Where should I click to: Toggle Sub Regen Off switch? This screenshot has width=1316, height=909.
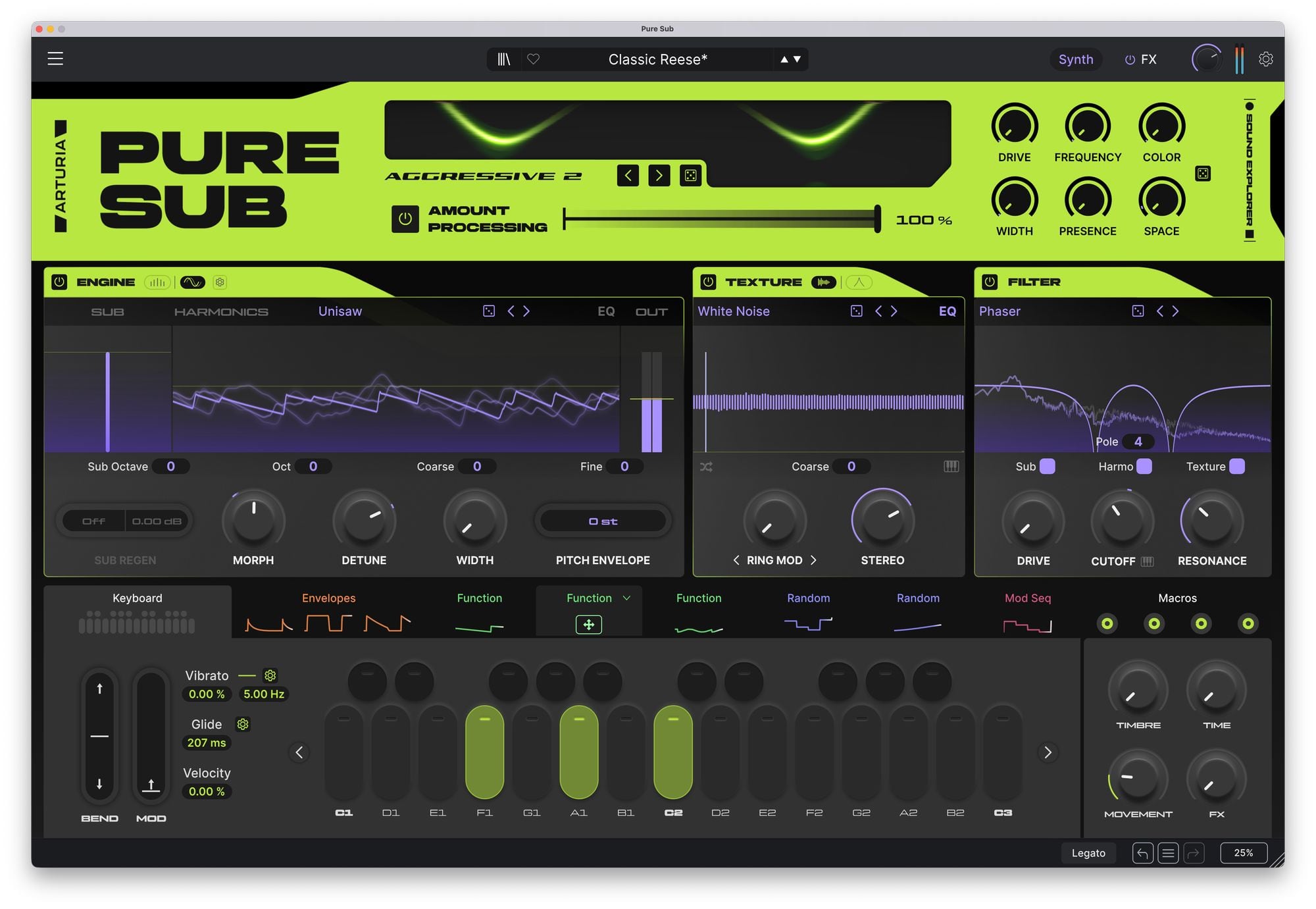93,521
